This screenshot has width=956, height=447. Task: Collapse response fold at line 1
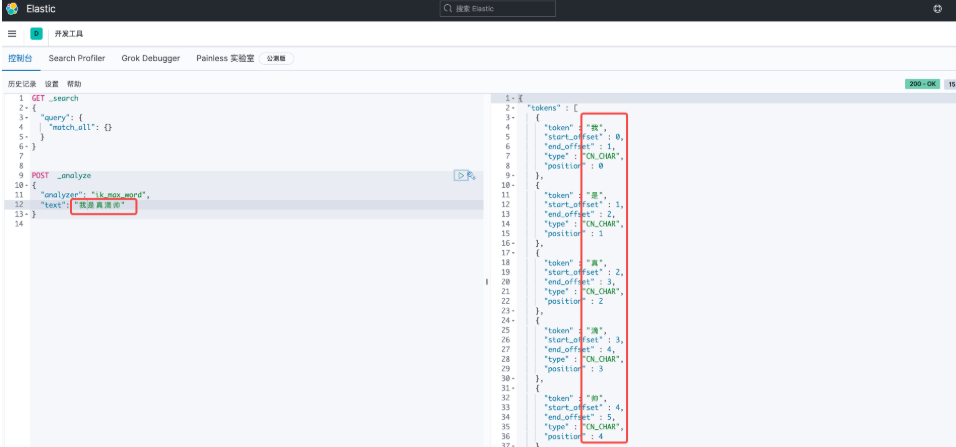click(x=514, y=99)
